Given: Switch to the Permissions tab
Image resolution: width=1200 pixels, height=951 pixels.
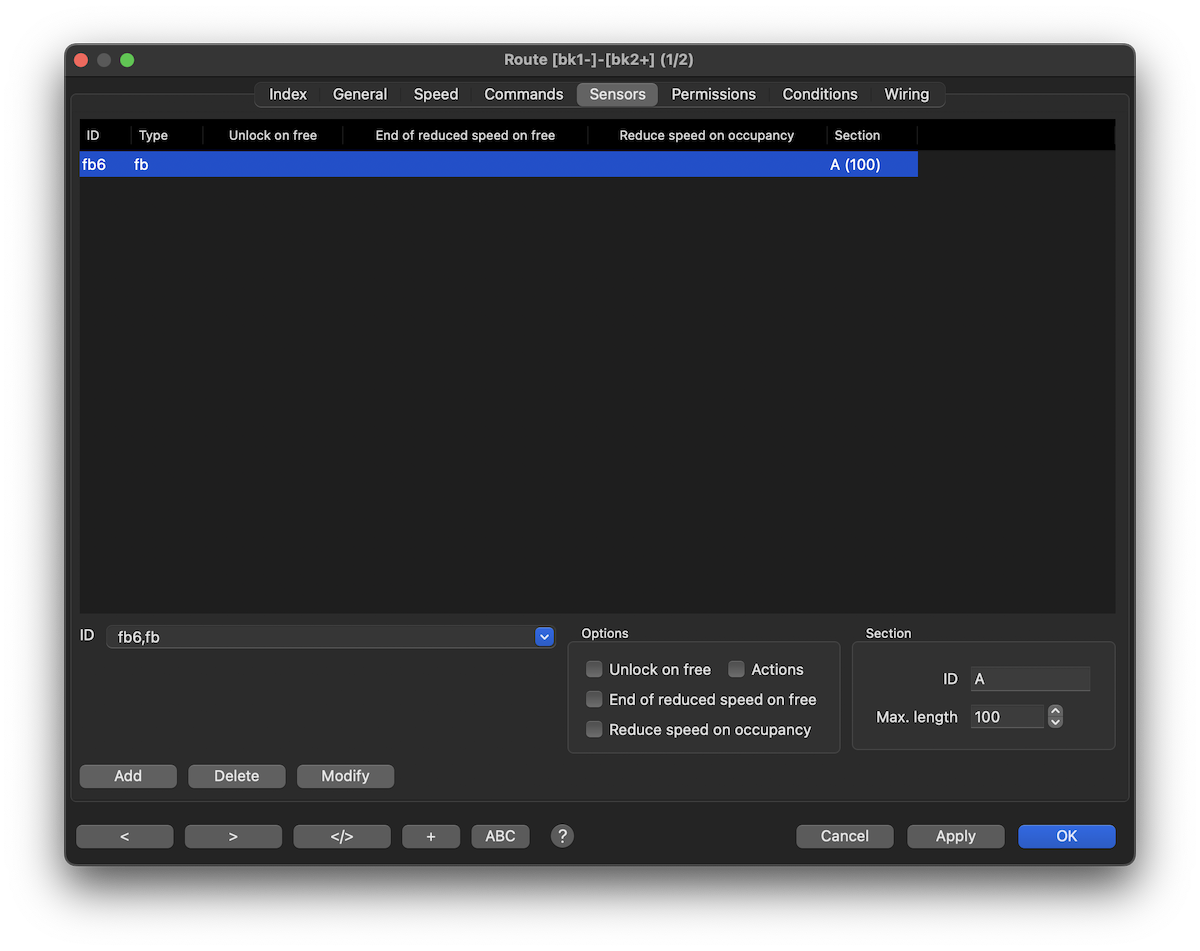Looking at the screenshot, I should pos(713,94).
